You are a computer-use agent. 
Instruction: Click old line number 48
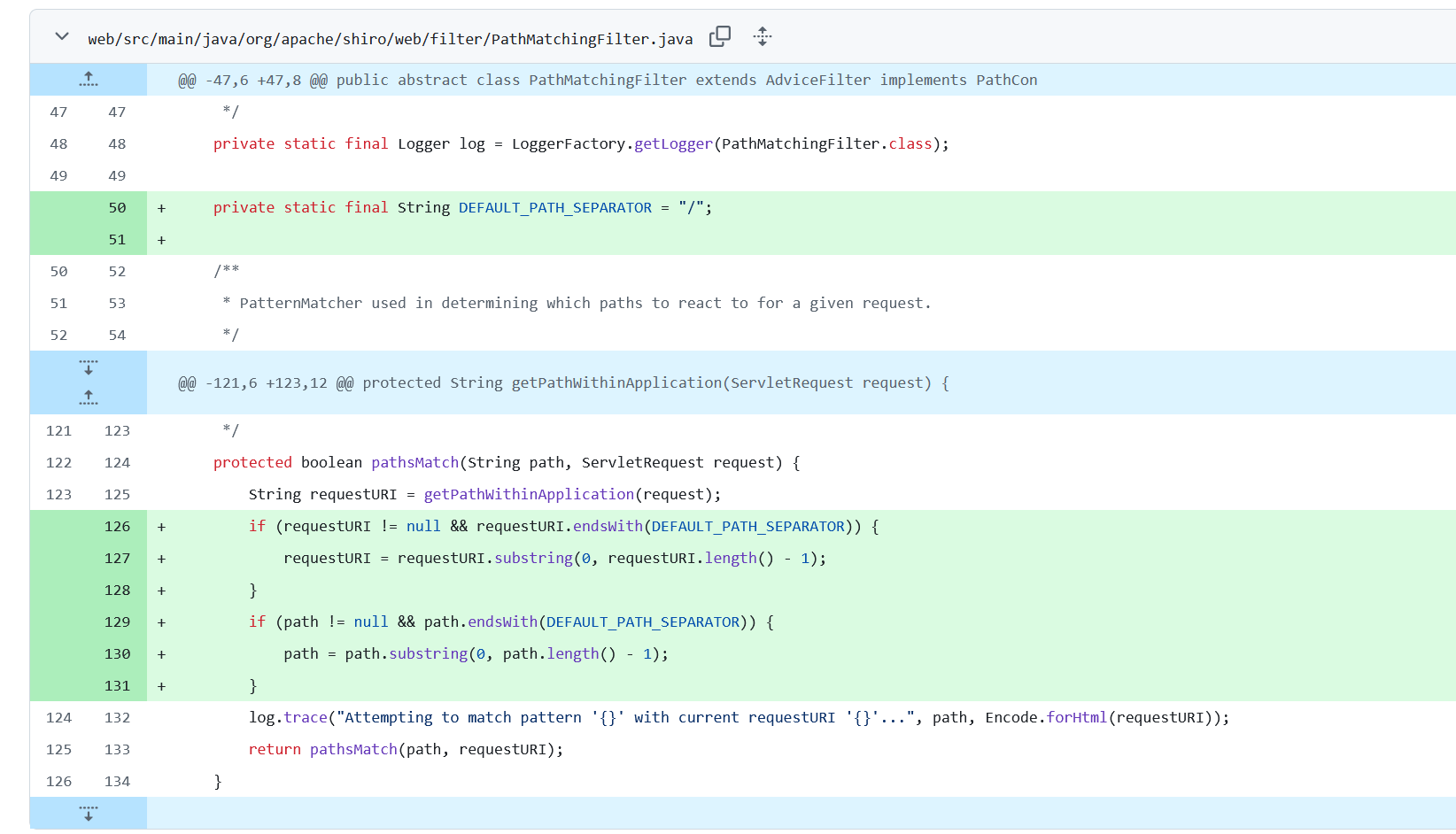click(x=58, y=143)
